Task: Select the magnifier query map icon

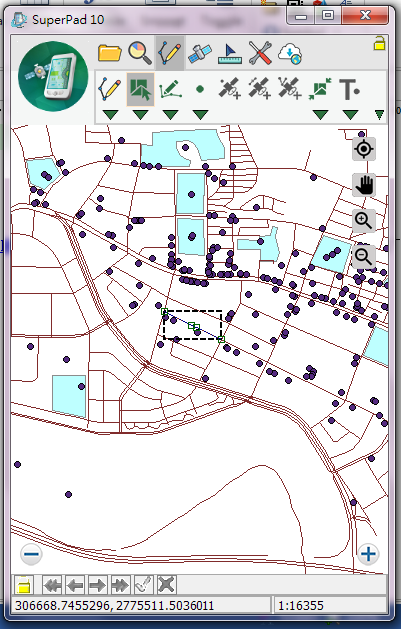Action: coord(140,53)
